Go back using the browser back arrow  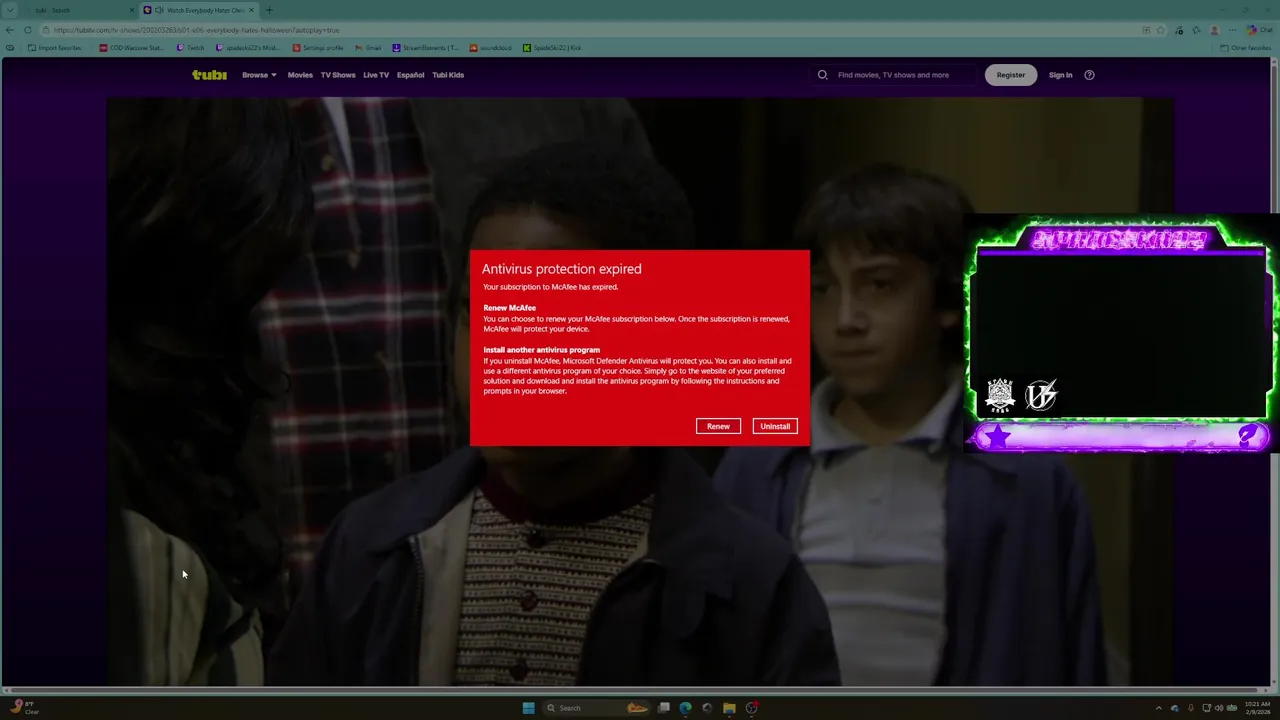10,30
